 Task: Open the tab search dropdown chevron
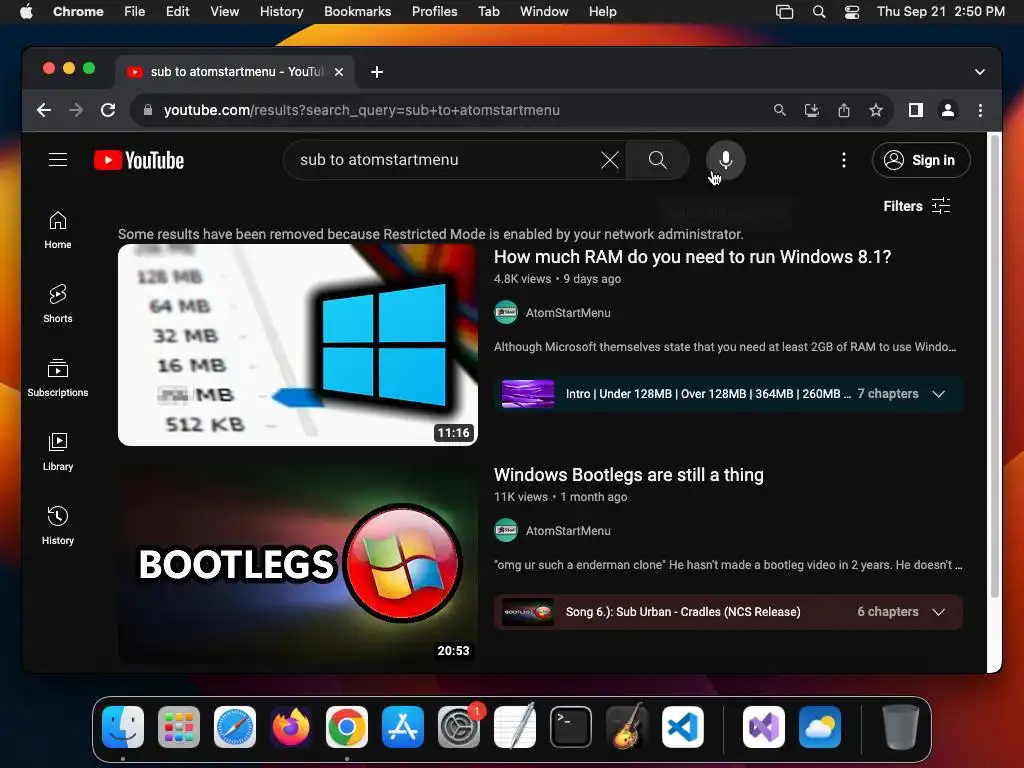(980, 72)
